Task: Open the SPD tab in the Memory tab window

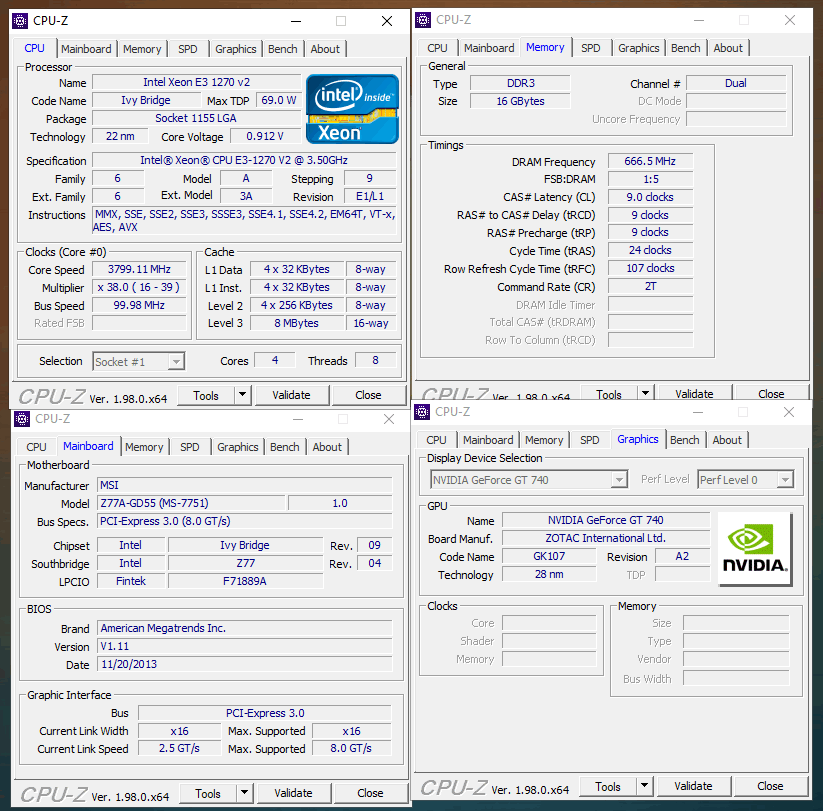Action: coord(590,48)
